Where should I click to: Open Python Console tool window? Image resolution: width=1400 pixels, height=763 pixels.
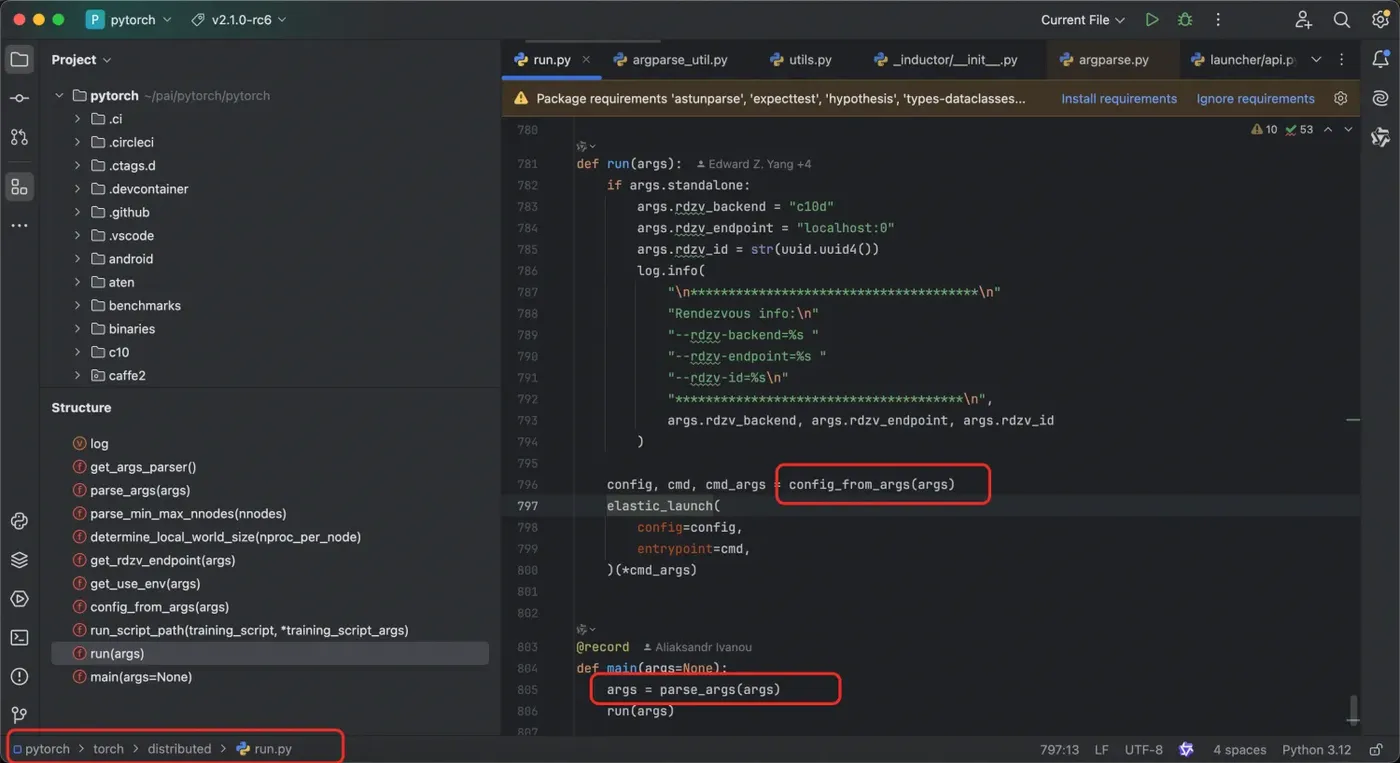click(19, 521)
